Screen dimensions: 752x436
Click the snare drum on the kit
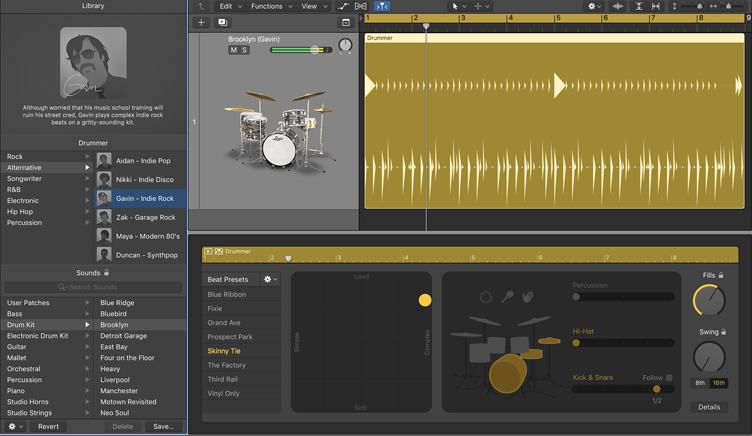pyautogui.click(x=532, y=355)
